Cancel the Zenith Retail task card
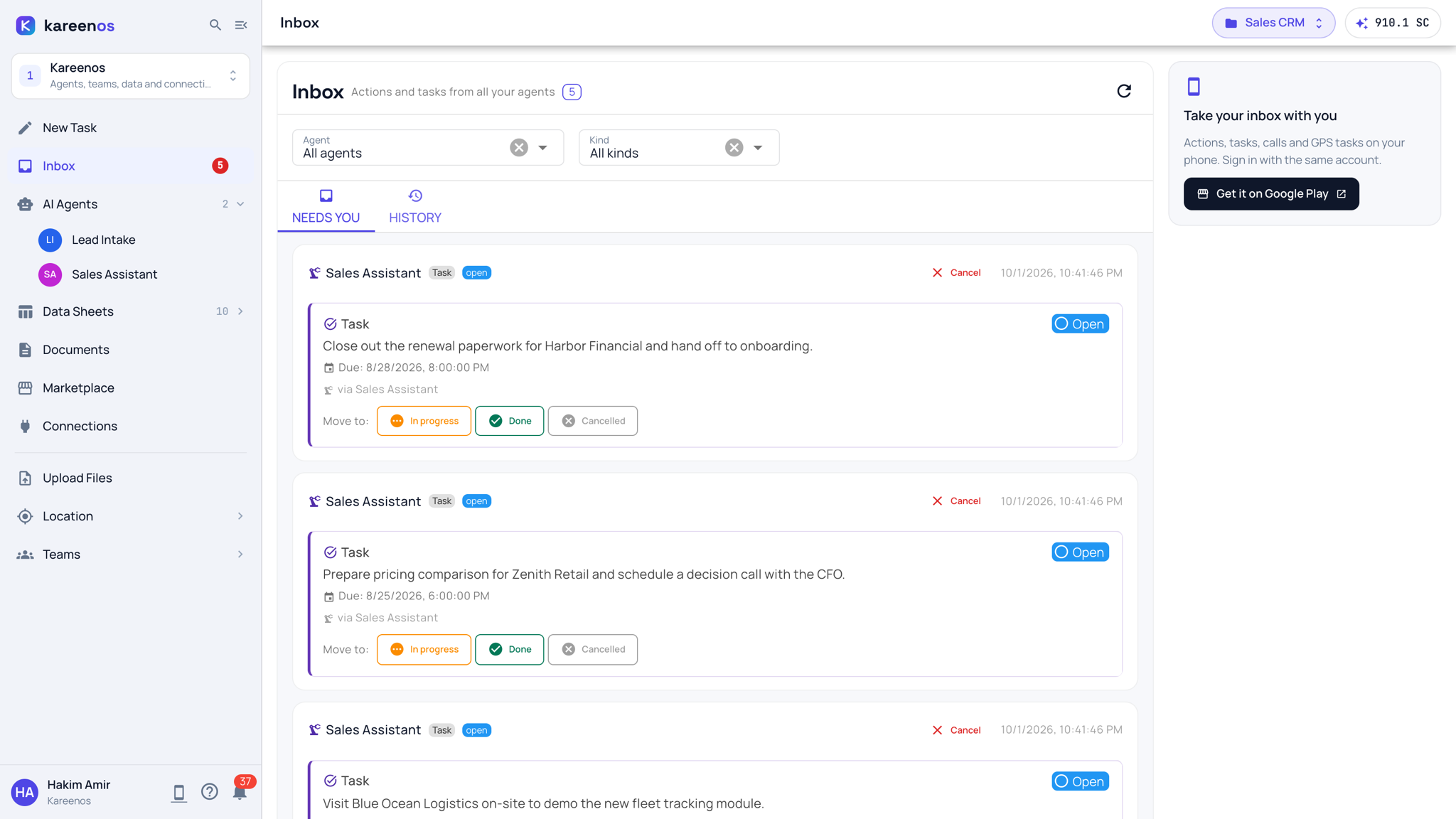This screenshot has width=1456, height=819. (x=956, y=501)
